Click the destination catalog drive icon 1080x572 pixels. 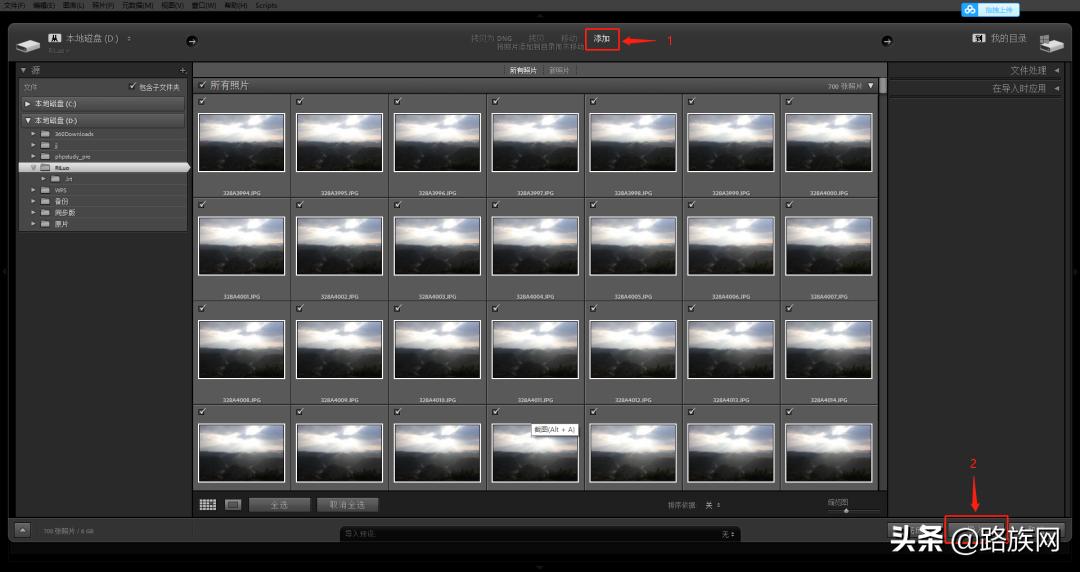1050,43
